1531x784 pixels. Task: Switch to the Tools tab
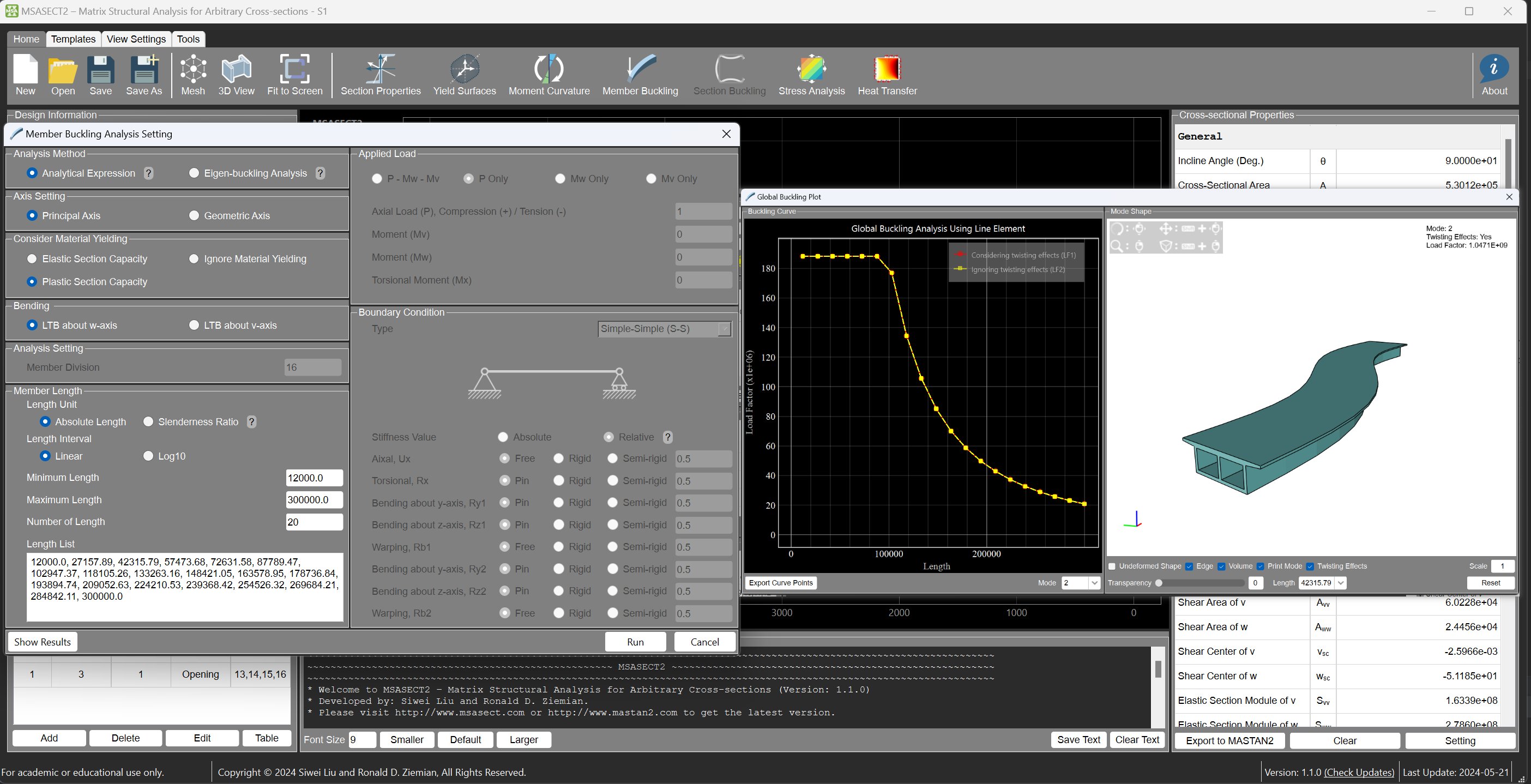coord(188,39)
